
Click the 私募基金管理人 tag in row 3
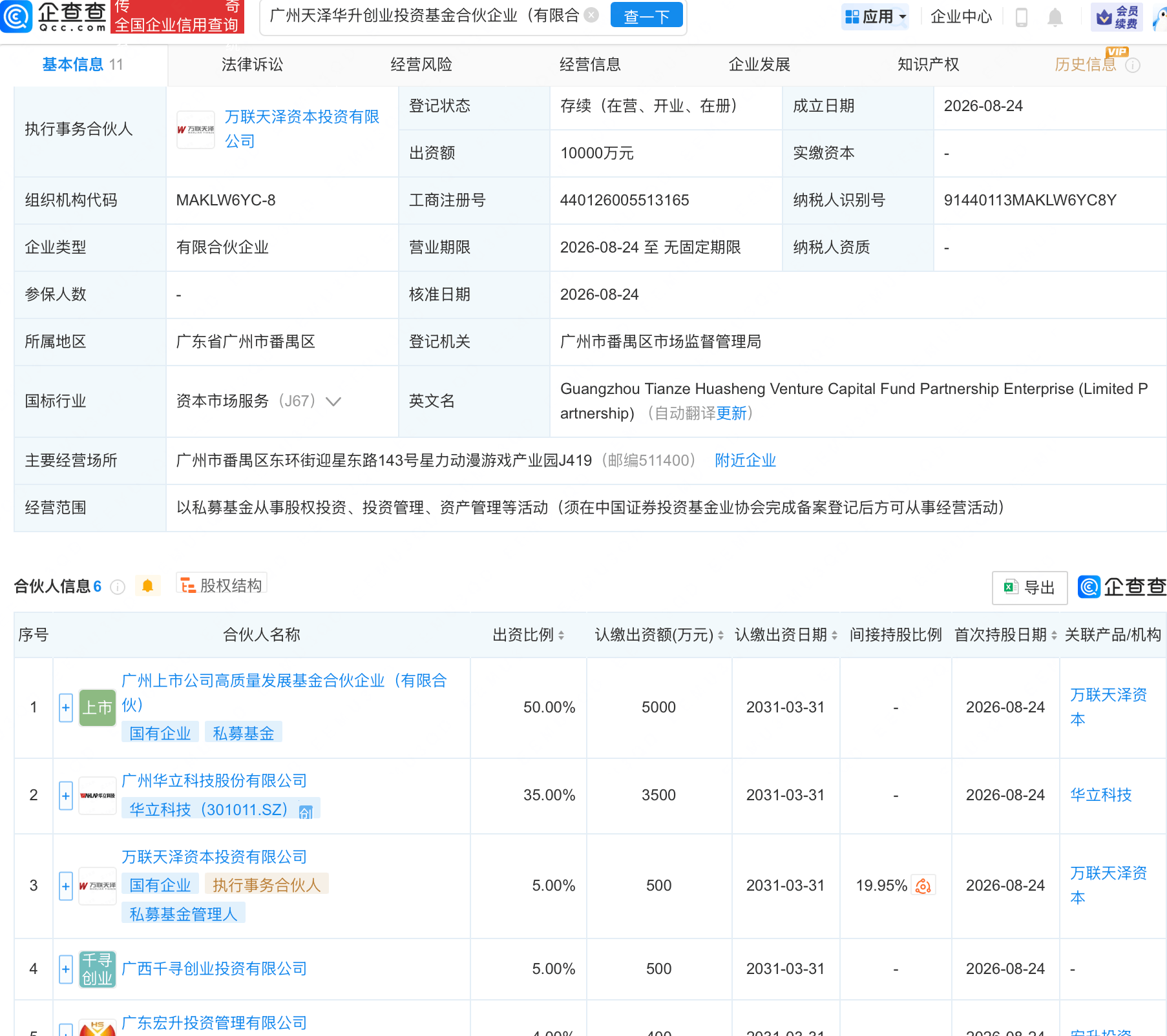click(184, 914)
